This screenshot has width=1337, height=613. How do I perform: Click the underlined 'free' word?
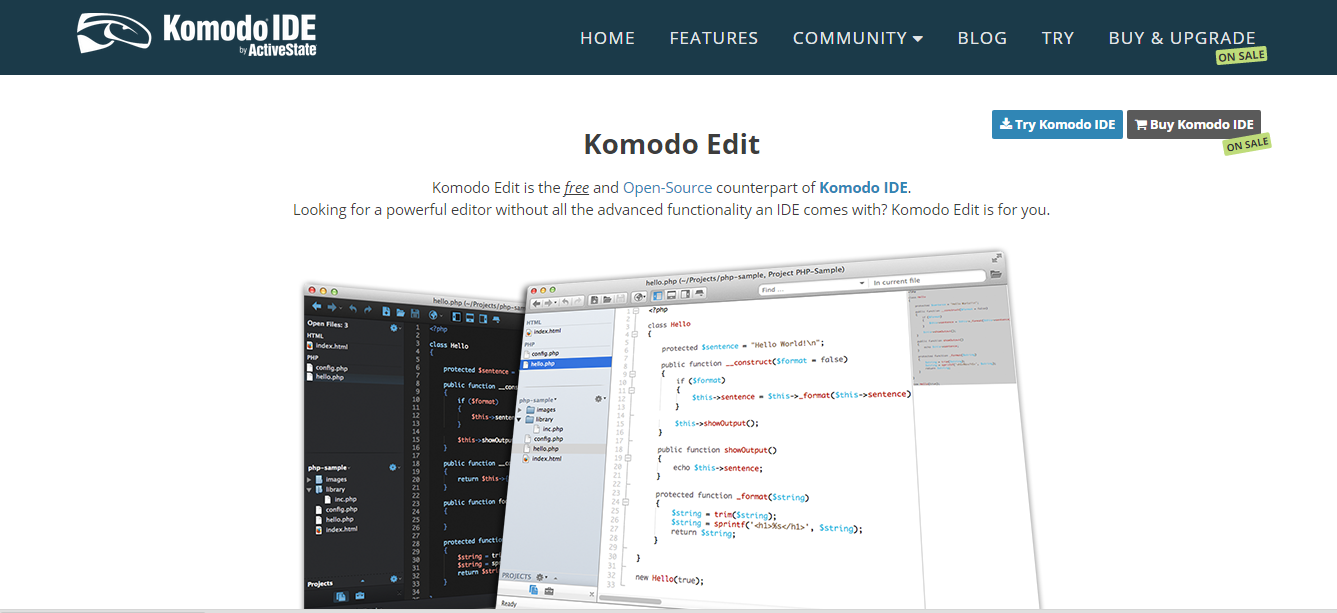(x=576, y=187)
